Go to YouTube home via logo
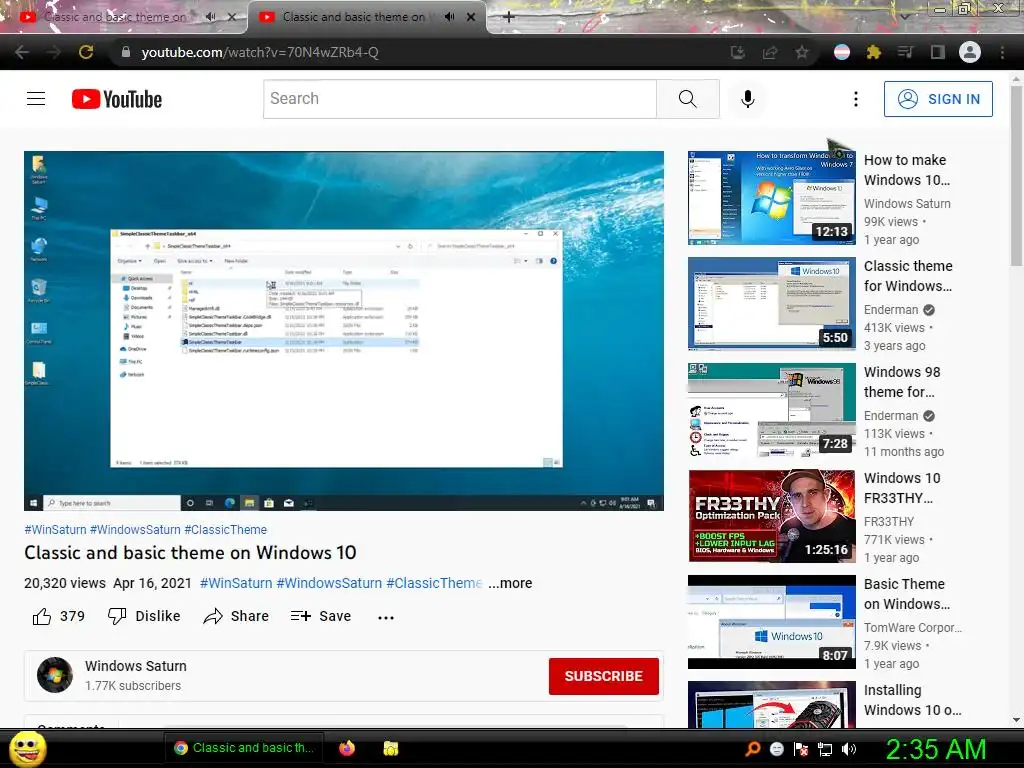The height and width of the screenshot is (768, 1024). 117,99
